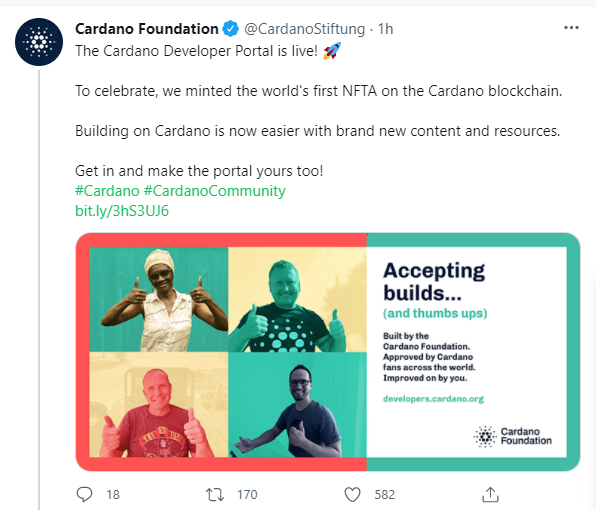596x510 pixels.
Task: Click the blue verified badge
Action: tap(230, 29)
